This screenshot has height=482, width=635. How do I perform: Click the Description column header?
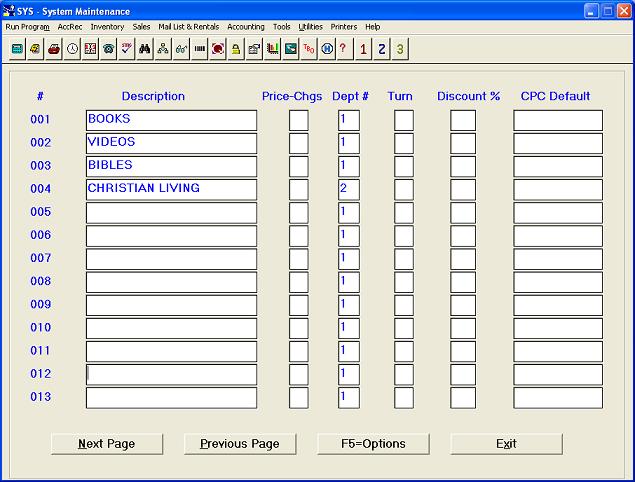click(x=153, y=96)
